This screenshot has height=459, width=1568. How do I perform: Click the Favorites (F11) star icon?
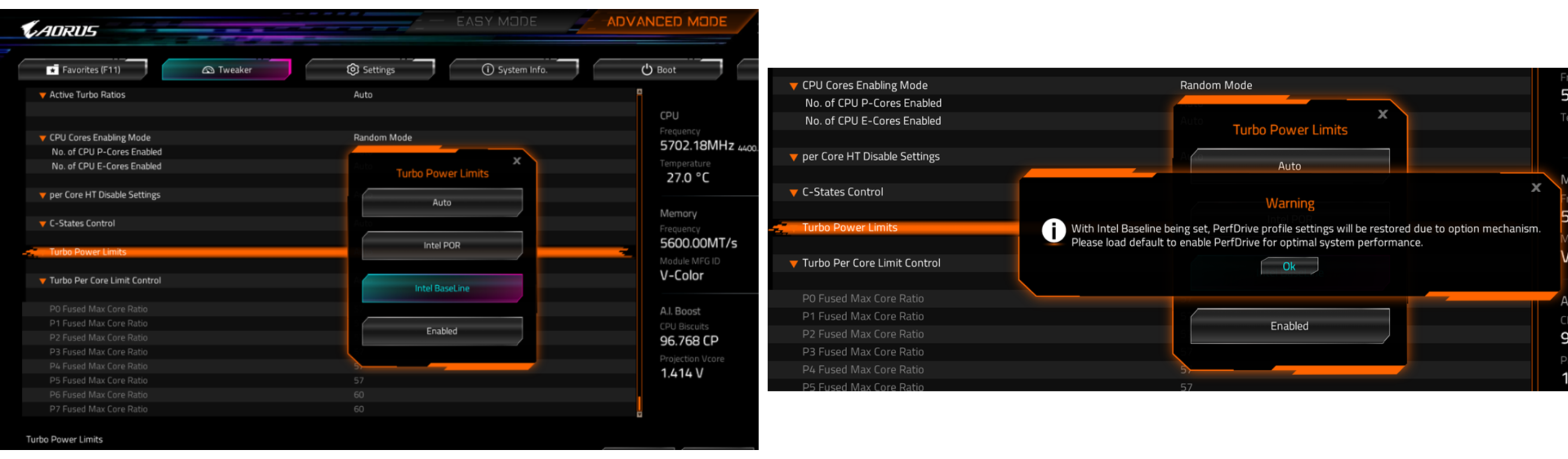tap(52, 70)
